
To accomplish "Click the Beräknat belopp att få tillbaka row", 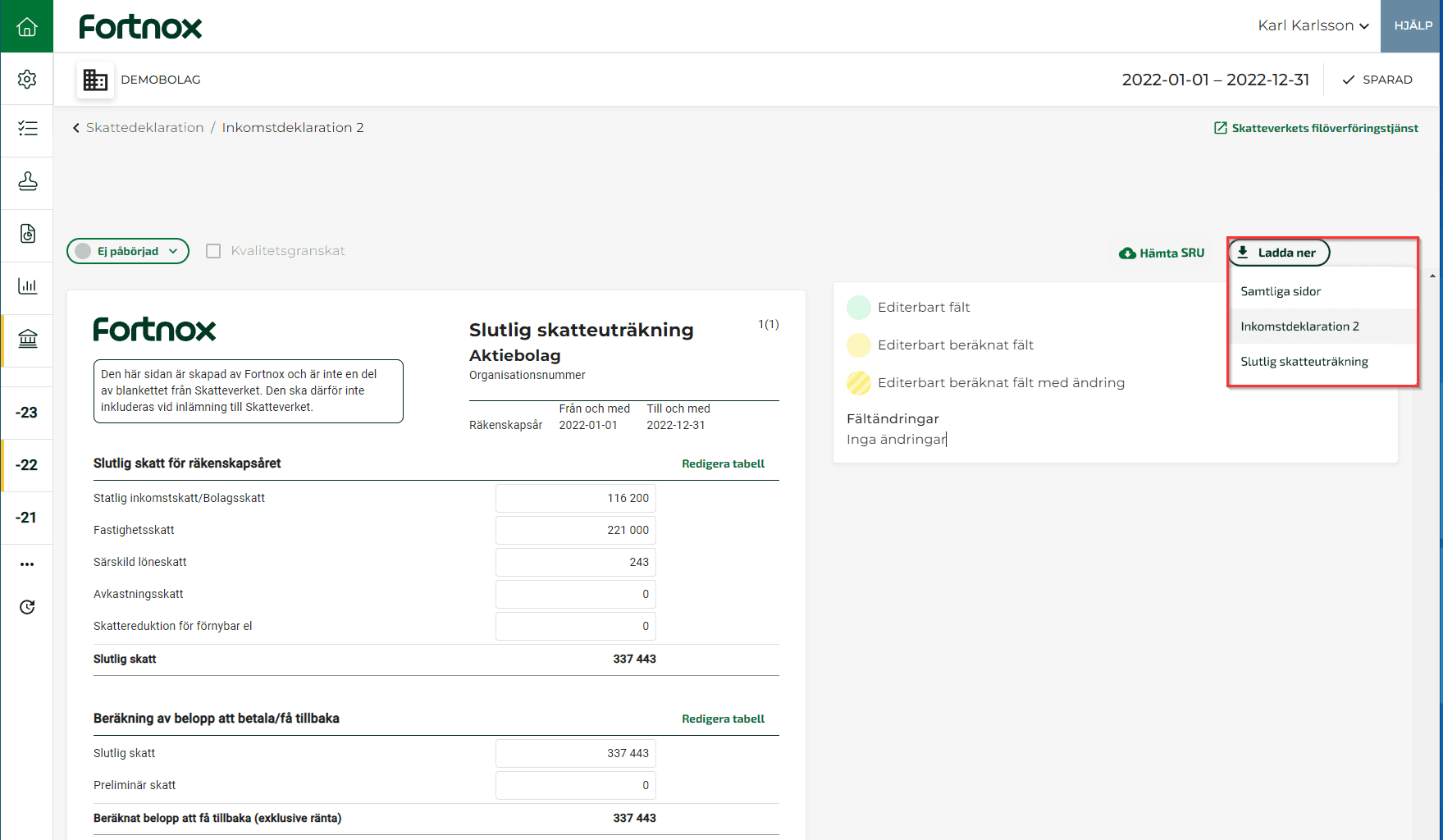I will [x=436, y=819].
